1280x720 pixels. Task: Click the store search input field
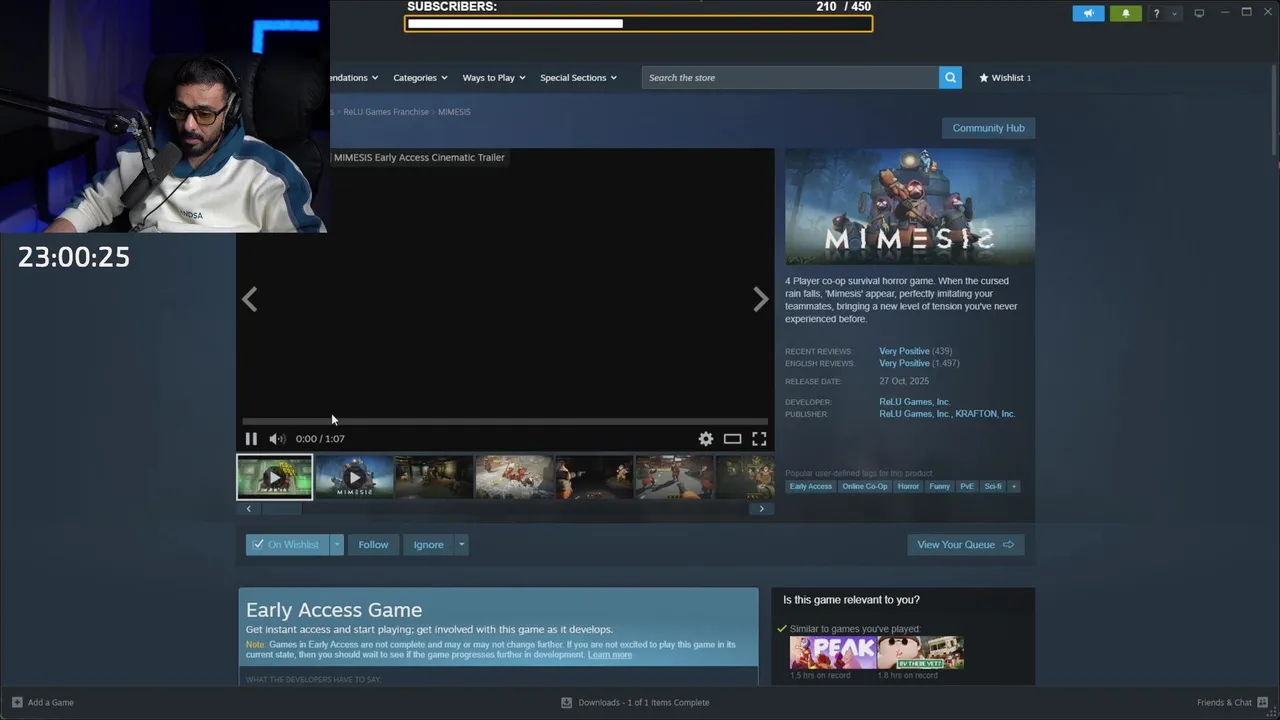[x=790, y=77]
